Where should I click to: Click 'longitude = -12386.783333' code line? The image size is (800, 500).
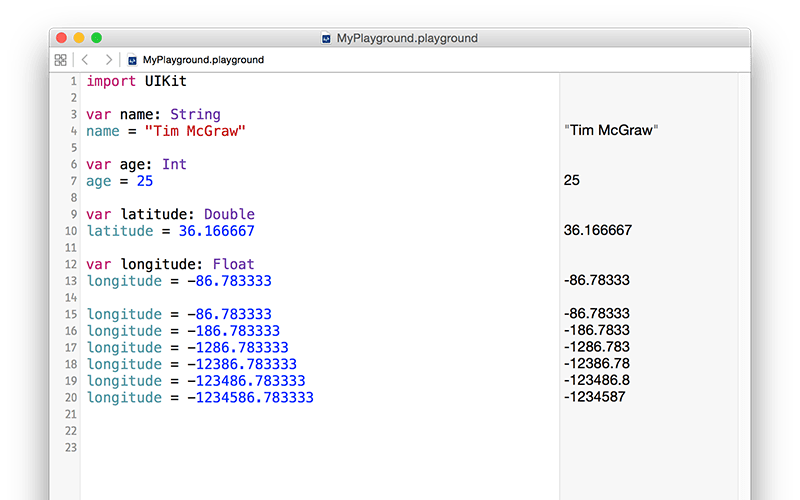191,364
